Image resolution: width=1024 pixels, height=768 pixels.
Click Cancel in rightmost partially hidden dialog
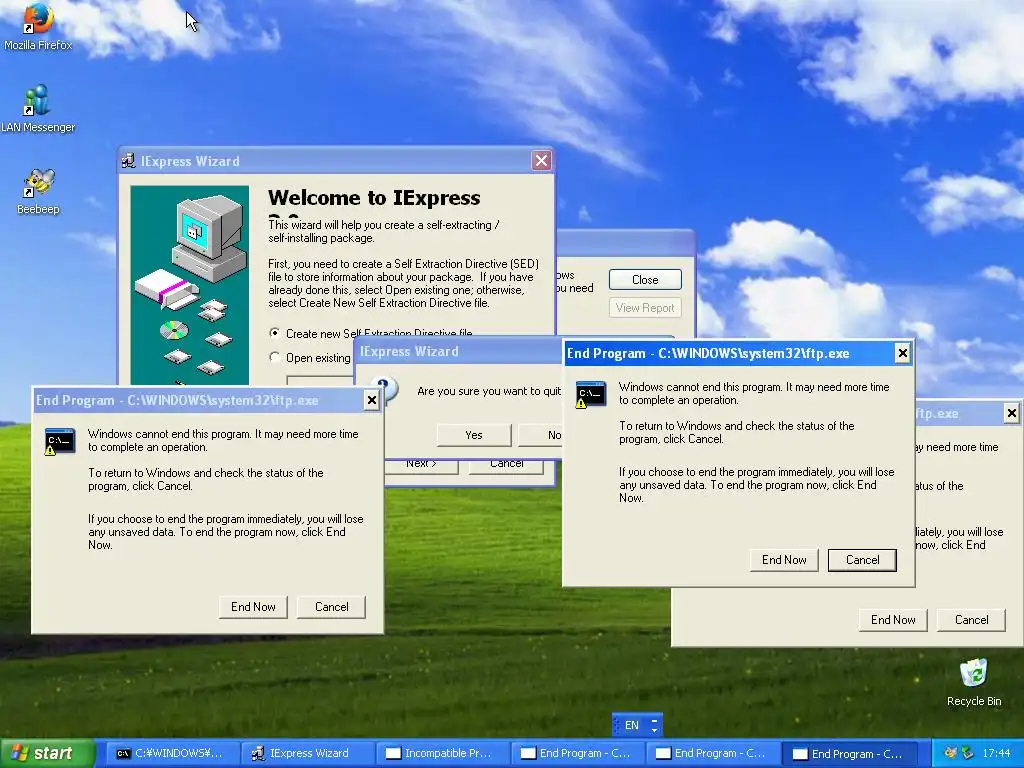point(972,620)
